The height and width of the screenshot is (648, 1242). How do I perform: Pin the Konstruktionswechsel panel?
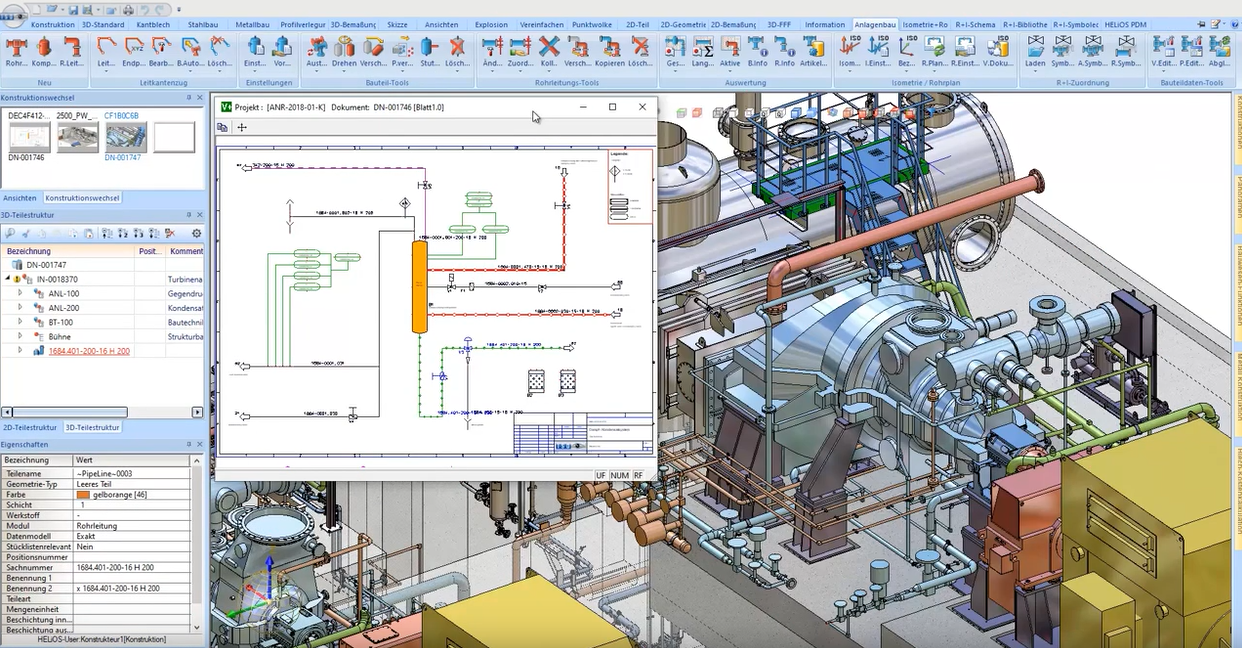click(188, 98)
